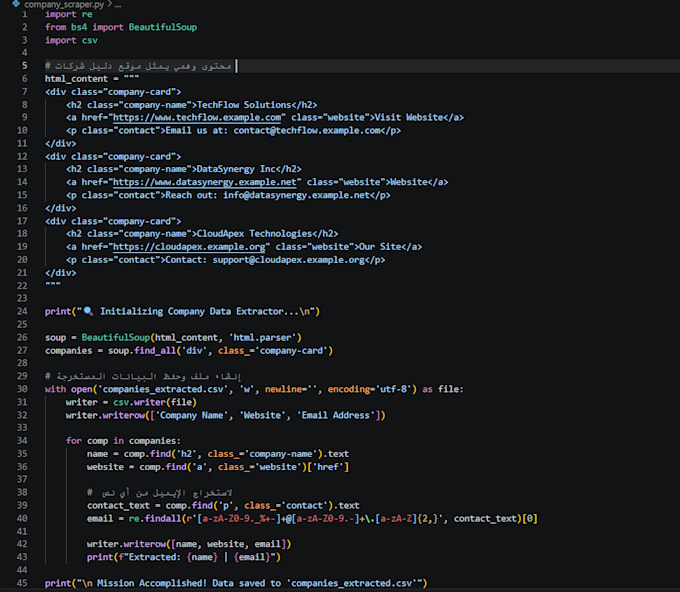Click the magnifier emoji in print statement
Screen dimensions: 680x592
[88, 311]
